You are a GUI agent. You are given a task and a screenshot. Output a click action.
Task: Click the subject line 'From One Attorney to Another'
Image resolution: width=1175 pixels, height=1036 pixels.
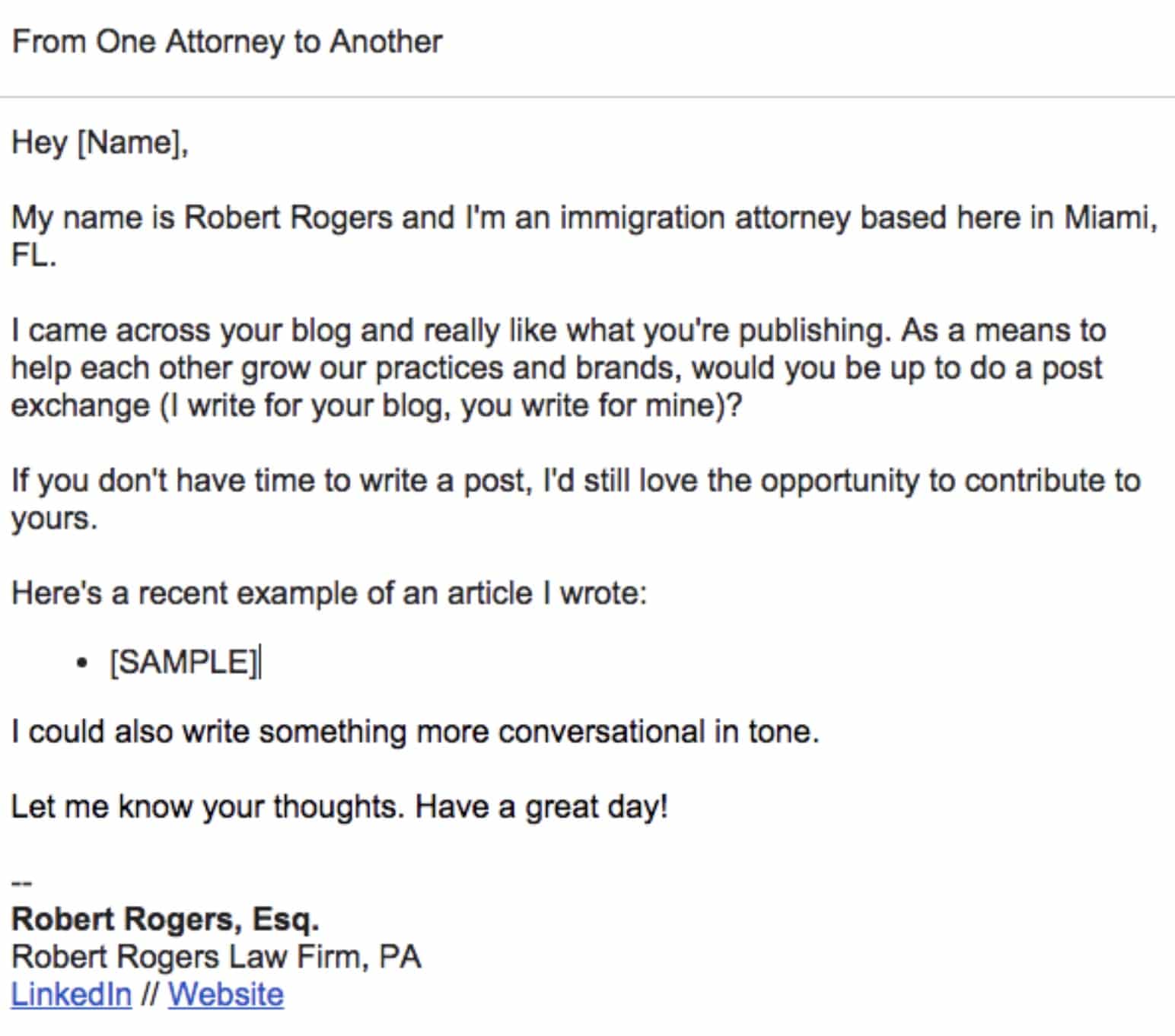coord(227,43)
